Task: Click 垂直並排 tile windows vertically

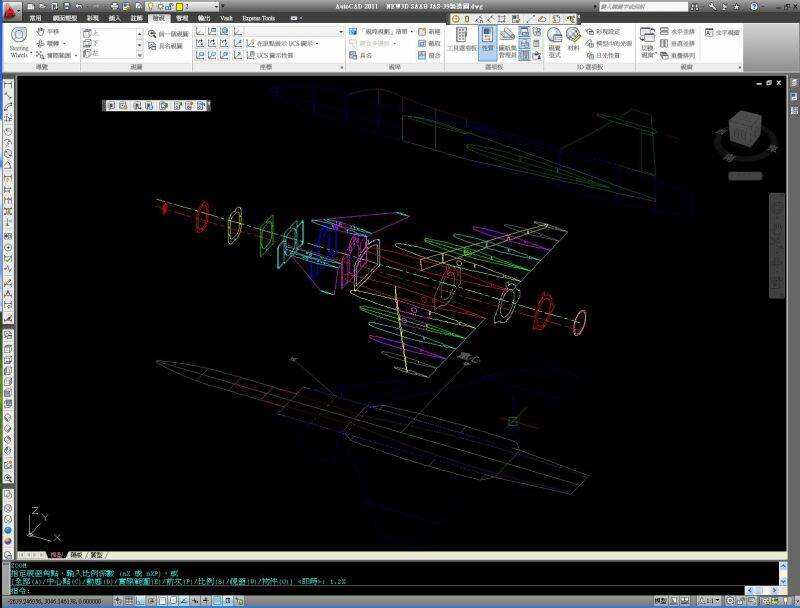Action: click(678, 43)
